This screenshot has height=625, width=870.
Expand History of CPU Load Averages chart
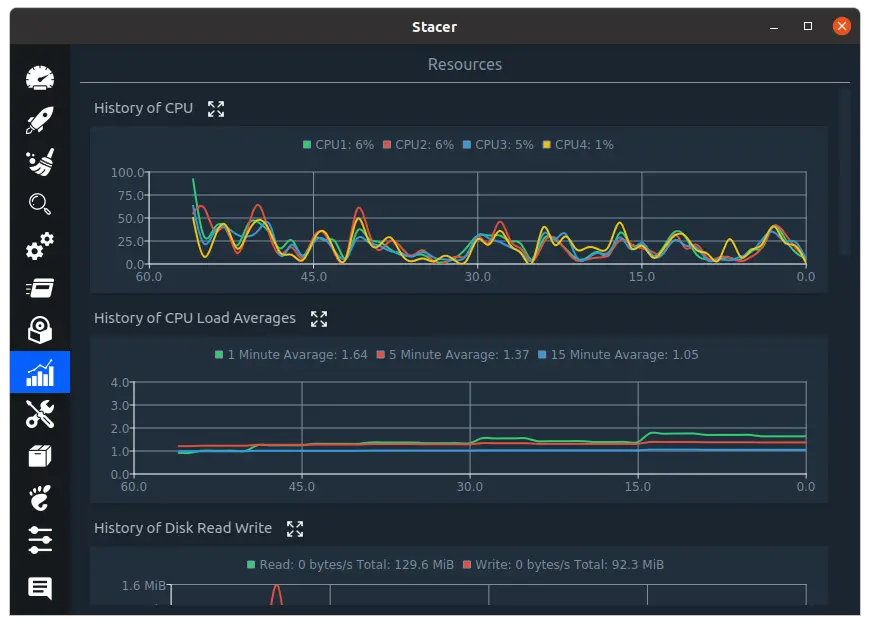point(318,319)
